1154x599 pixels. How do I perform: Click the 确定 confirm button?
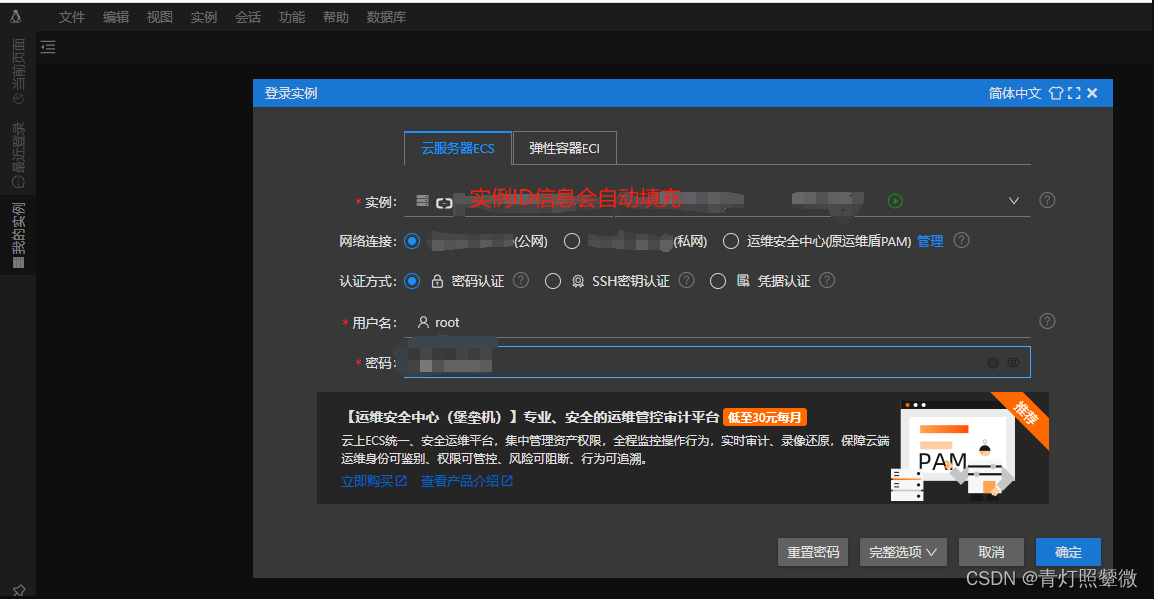[x=1068, y=552]
